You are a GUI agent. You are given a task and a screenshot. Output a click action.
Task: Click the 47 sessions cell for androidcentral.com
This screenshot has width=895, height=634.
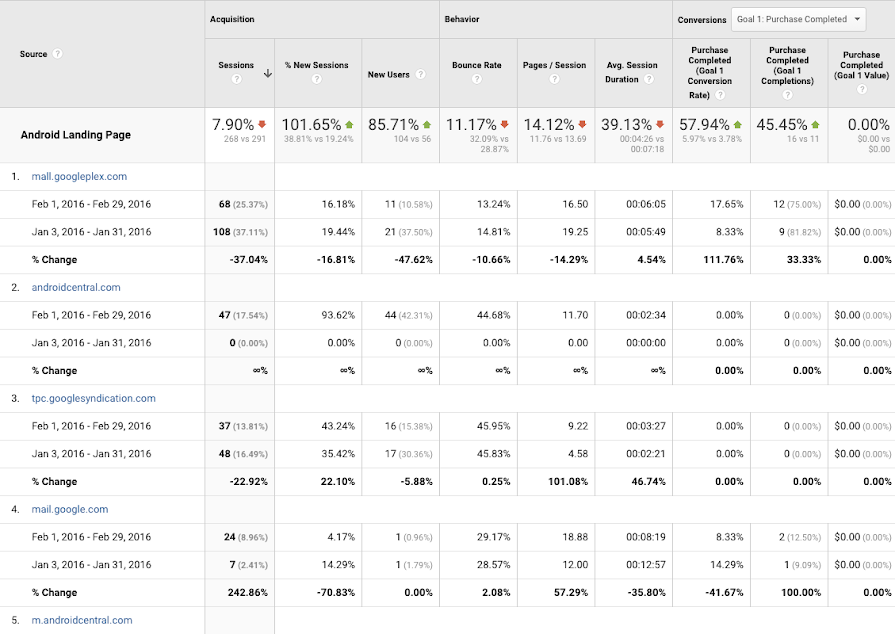[x=243, y=315]
